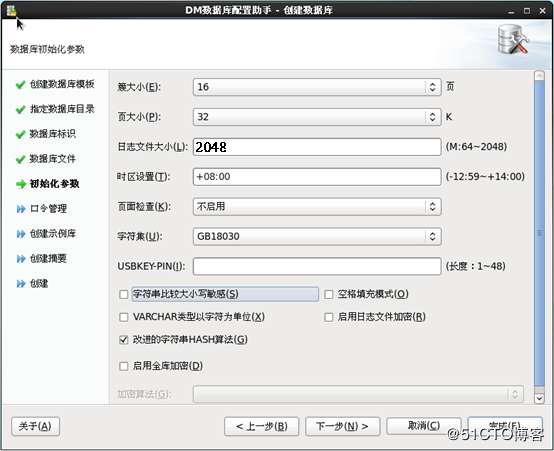
Task: Click the database tools icon in header
Action: (513, 39)
